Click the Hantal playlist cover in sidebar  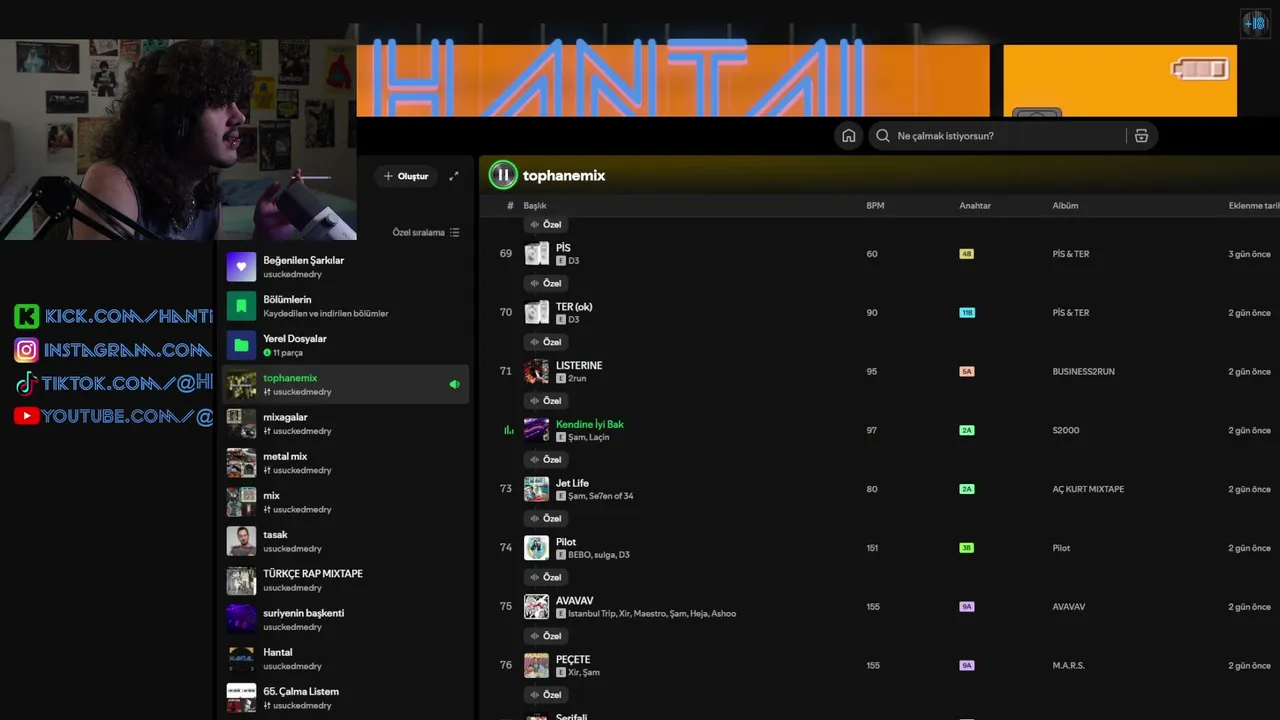(241, 659)
